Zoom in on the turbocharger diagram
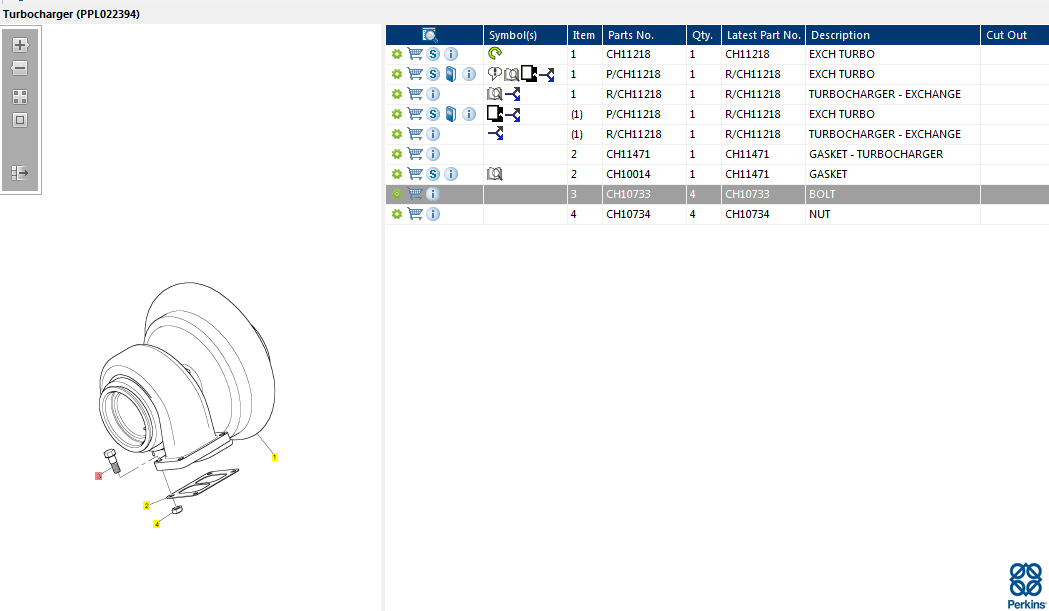Viewport: 1049px width, 611px height. (20, 45)
